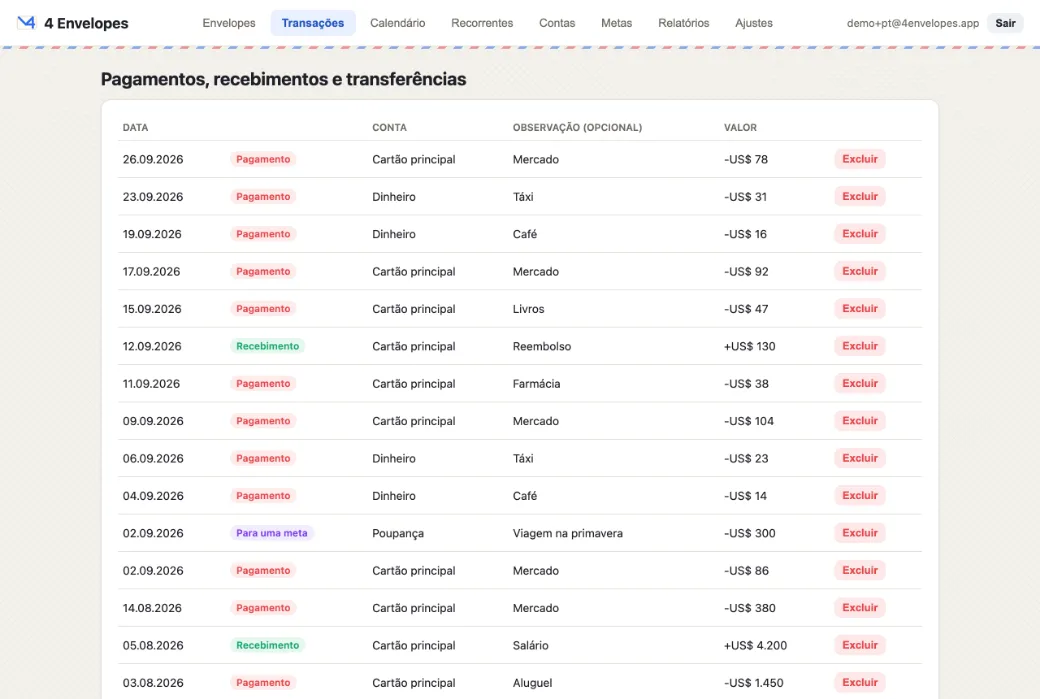1040x699 pixels.
Task: Remove the 09.09.2026 Mercado payment
Action: coord(860,420)
